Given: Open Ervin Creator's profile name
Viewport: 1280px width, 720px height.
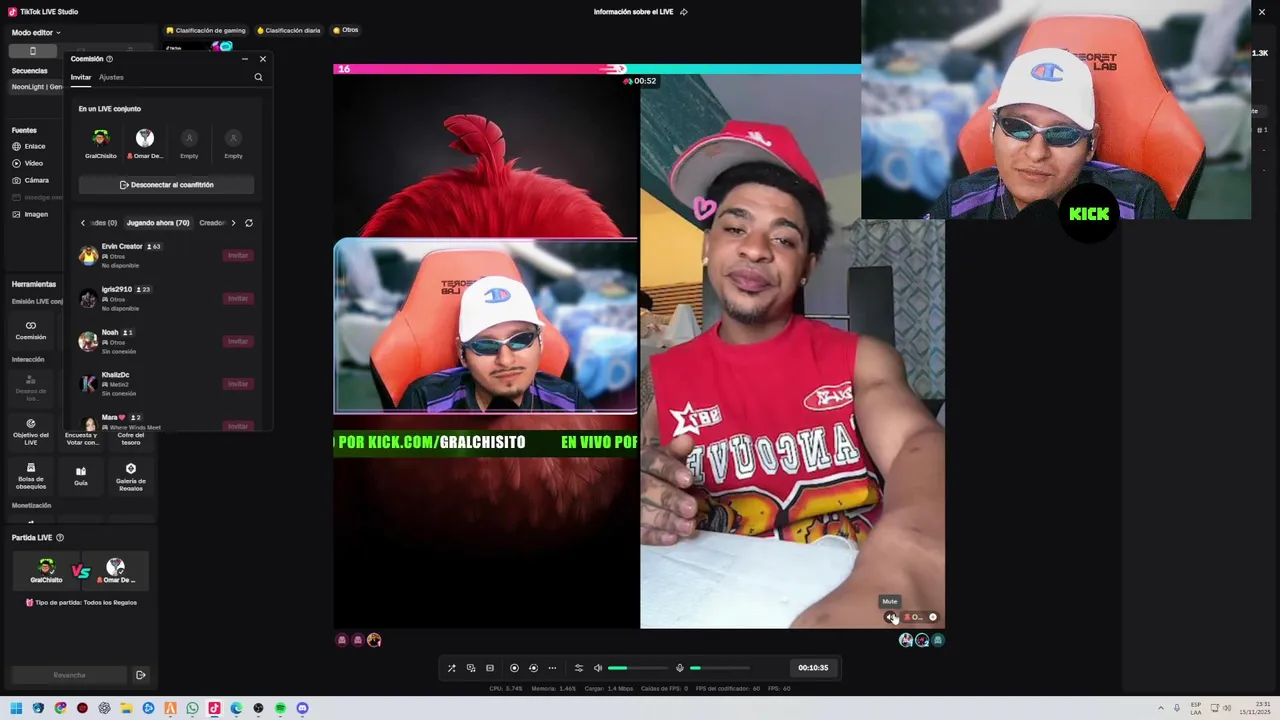Looking at the screenshot, I should (x=122, y=246).
